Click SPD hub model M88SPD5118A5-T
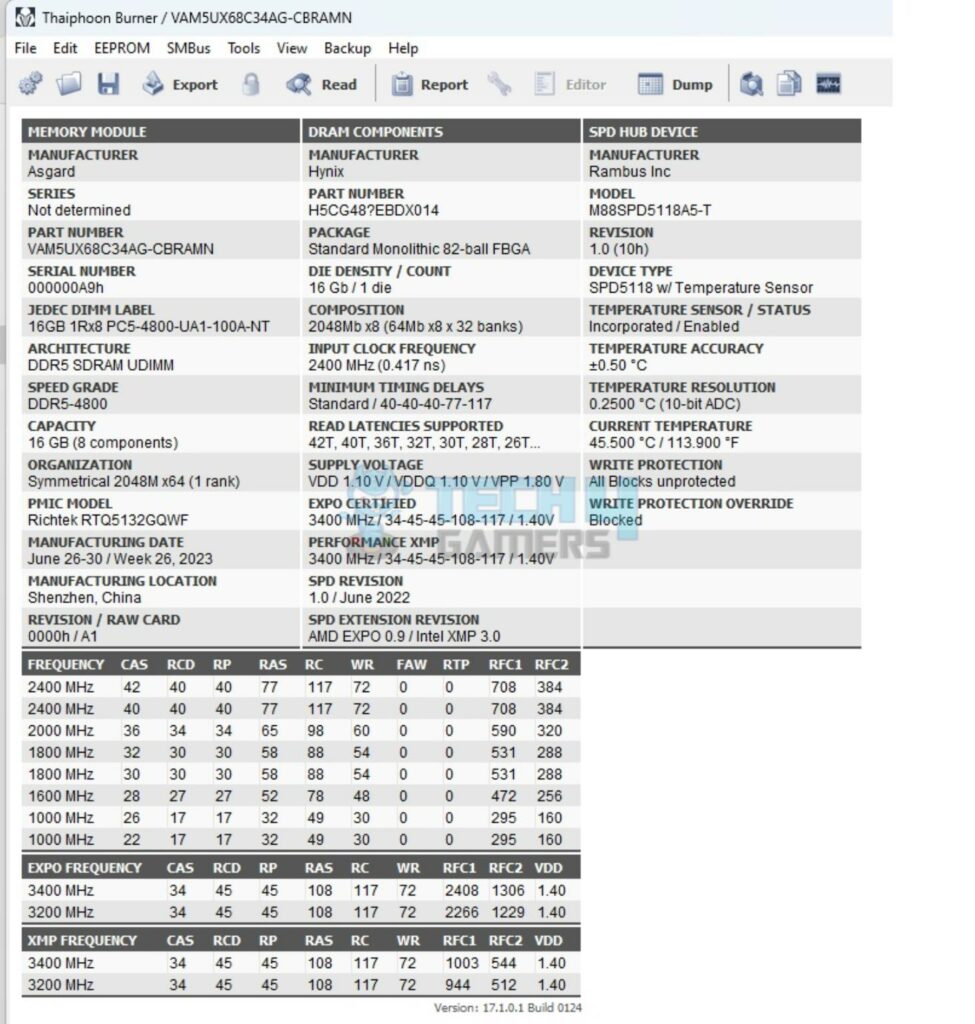 click(650, 210)
